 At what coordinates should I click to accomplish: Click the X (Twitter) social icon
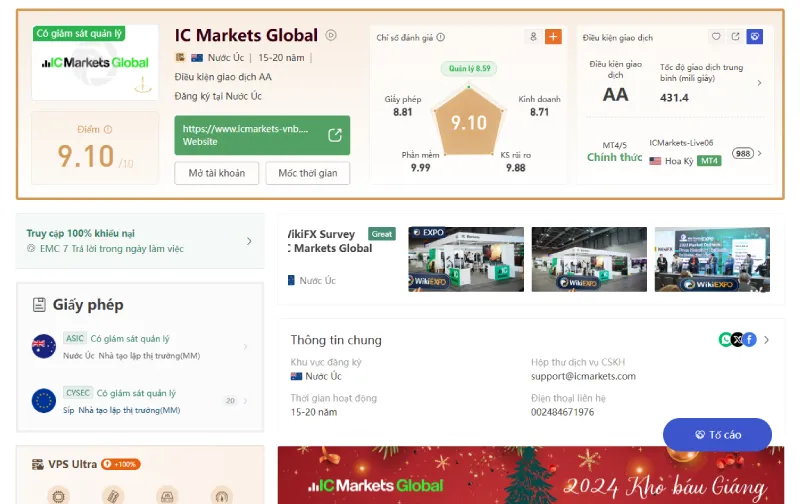click(737, 339)
